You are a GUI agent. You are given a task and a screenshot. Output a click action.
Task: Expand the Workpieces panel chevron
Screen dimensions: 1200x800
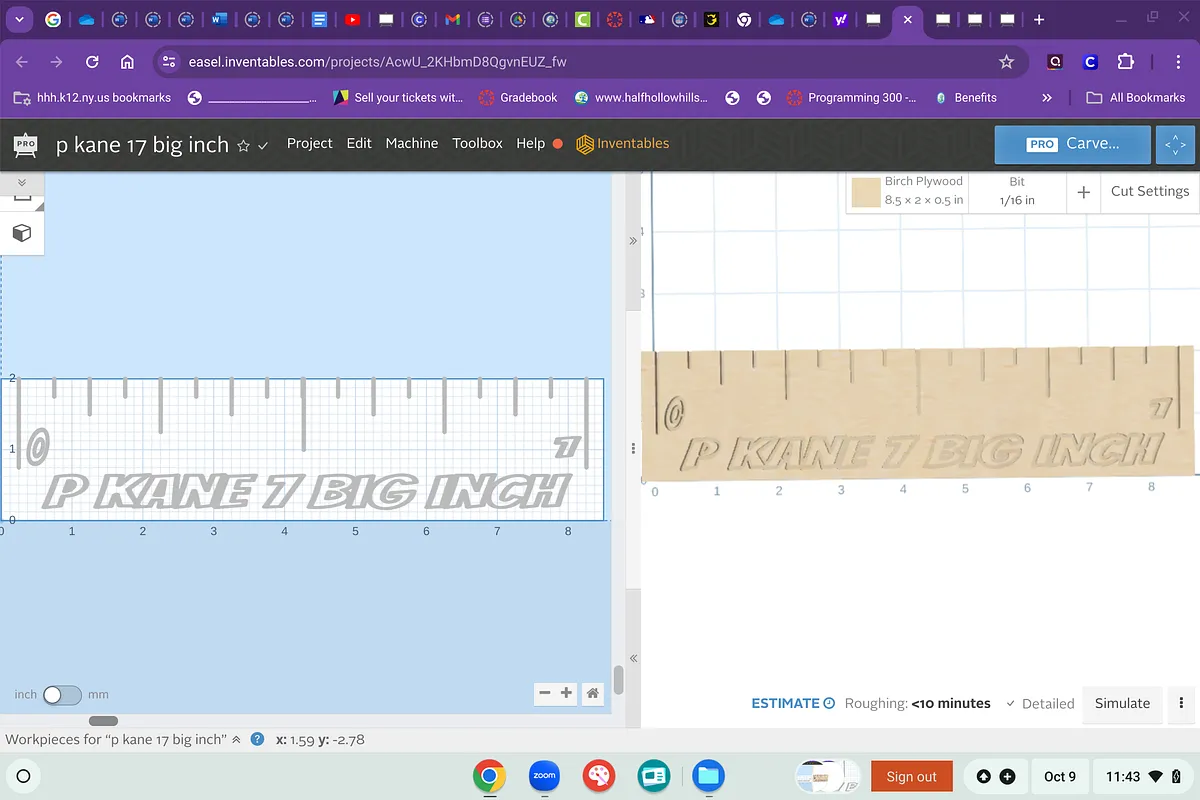[x=236, y=740]
